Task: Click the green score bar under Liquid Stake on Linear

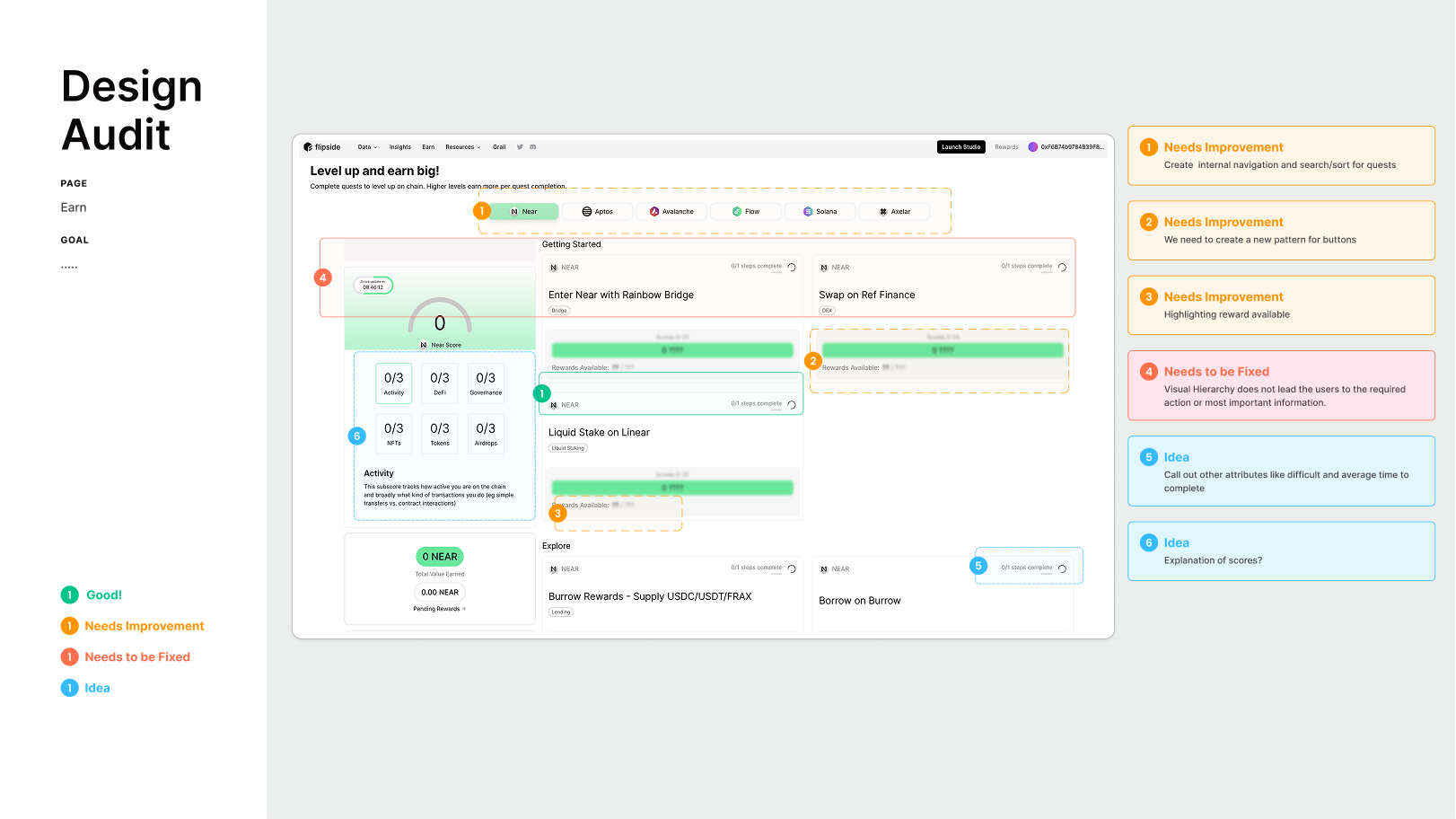Action: (x=672, y=488)
